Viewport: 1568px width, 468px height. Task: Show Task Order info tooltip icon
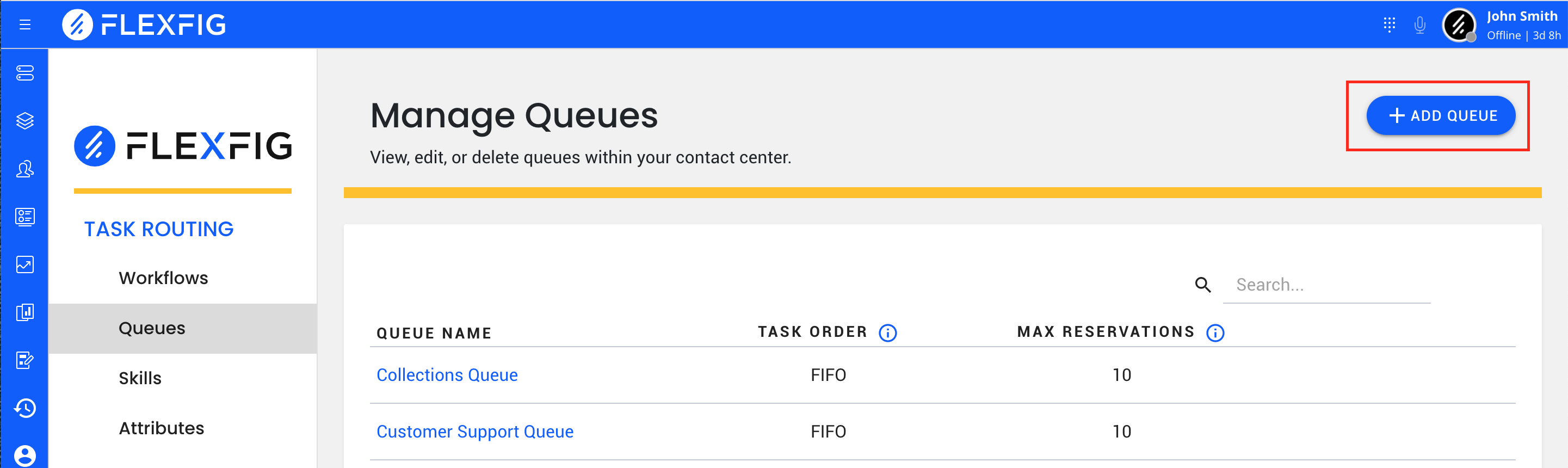coord(887,333)
